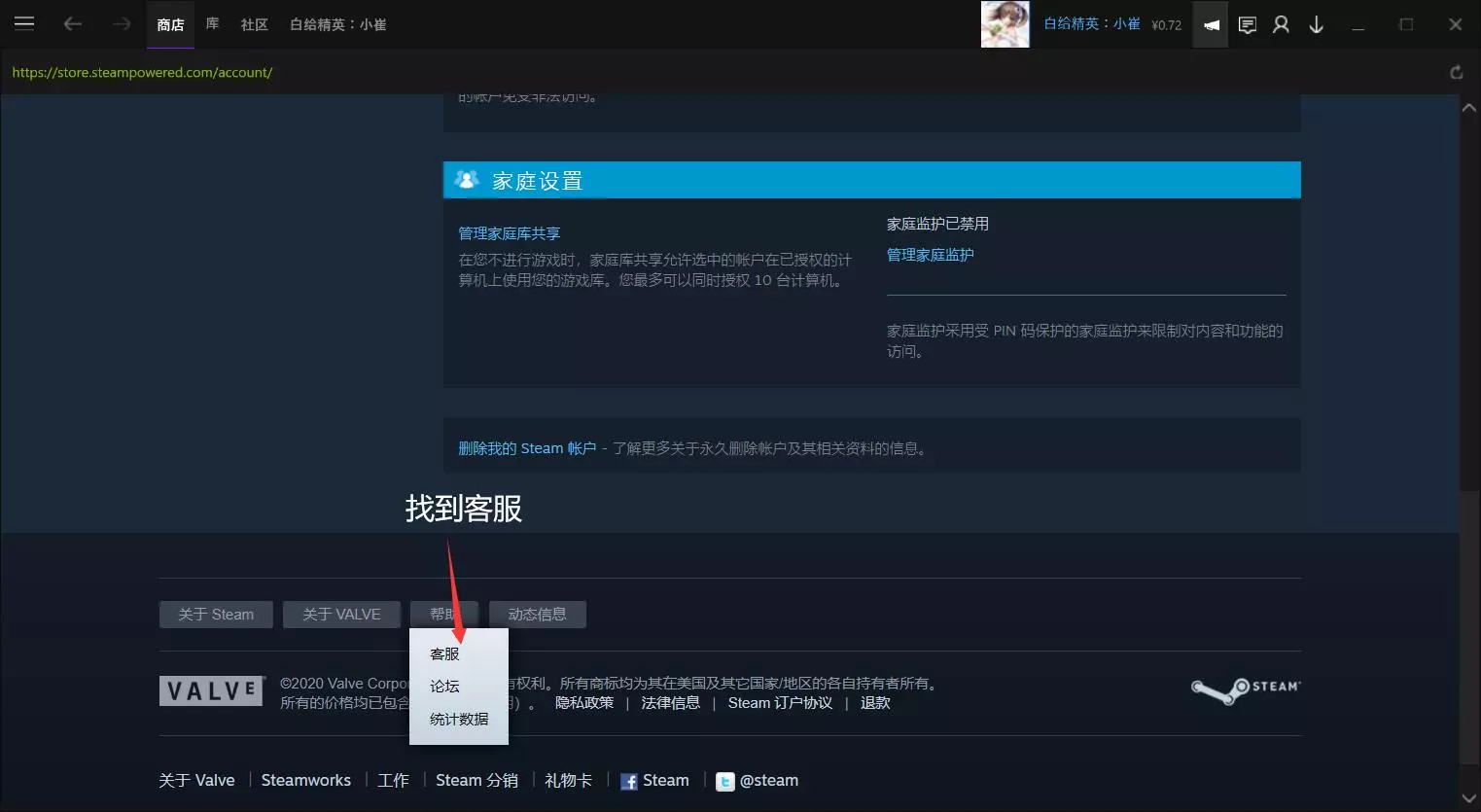
Task: Open the 关于 Valve footer link
Action: point(196,781)
